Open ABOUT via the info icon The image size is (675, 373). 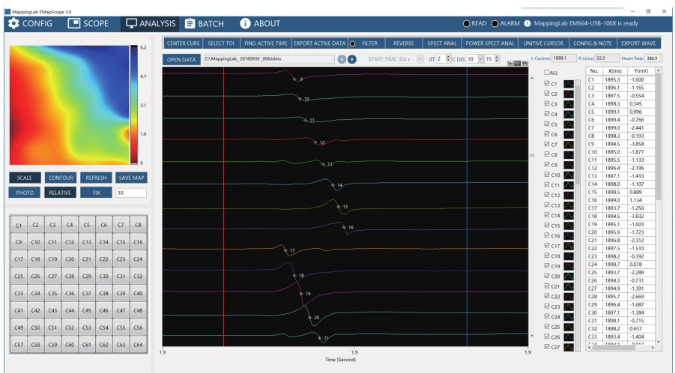pos(245,23)
